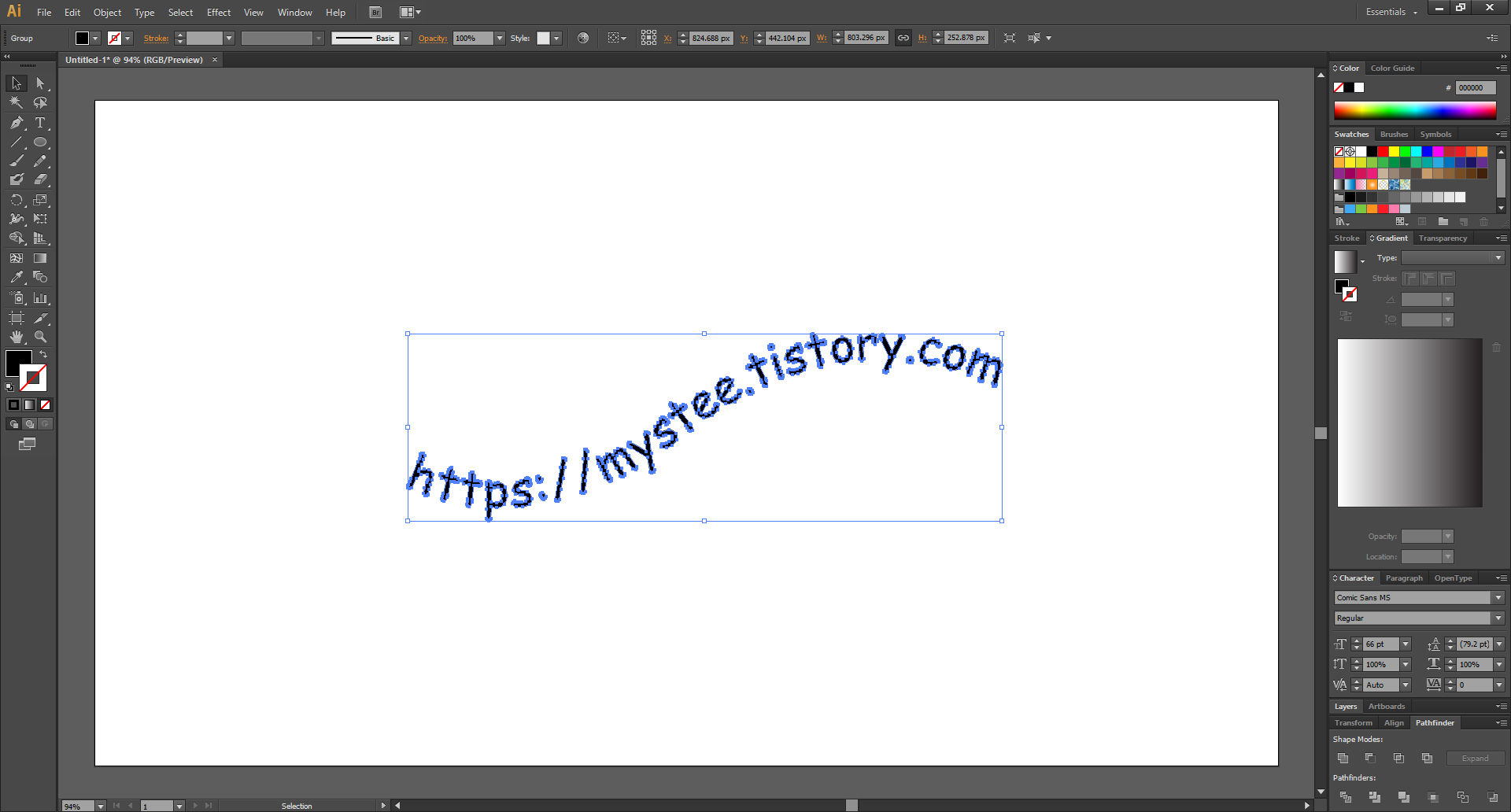Select the Pen tool
Viewport: 1511px width, 812px height.
tap(17, 123)
